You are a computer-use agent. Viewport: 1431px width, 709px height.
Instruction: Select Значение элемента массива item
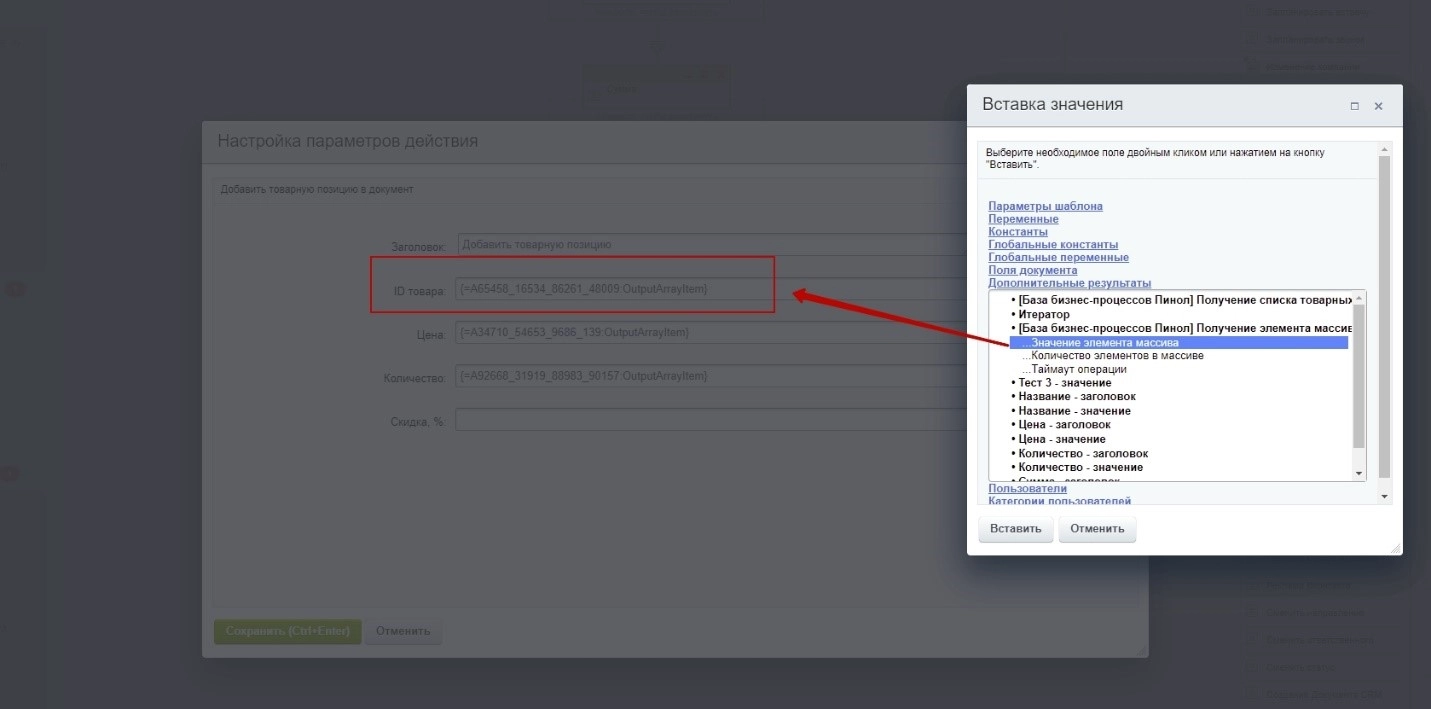[1105, 343]
